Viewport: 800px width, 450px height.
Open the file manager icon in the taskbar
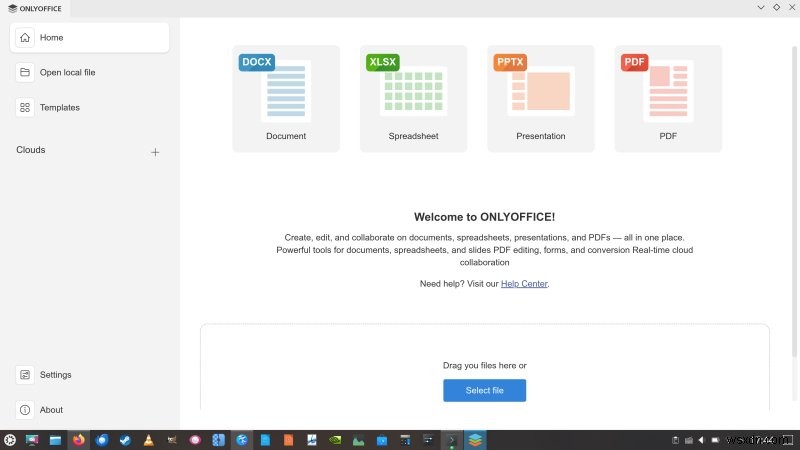click(55, 440)
